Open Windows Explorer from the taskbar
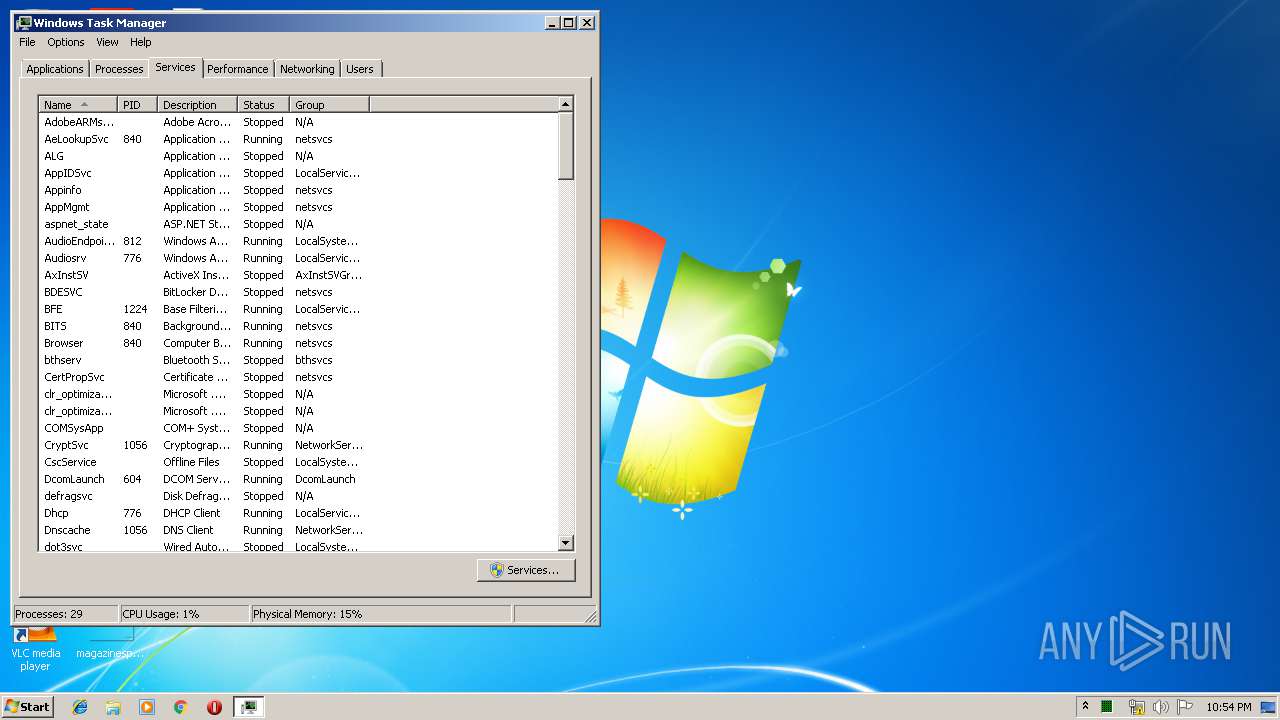 [x=113, y=707]
